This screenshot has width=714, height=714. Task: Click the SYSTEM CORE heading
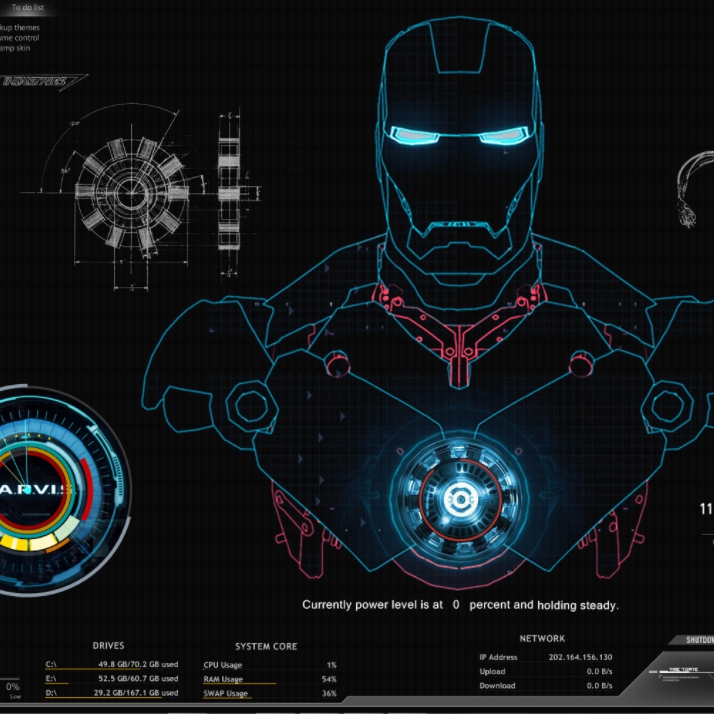[266, 647]
